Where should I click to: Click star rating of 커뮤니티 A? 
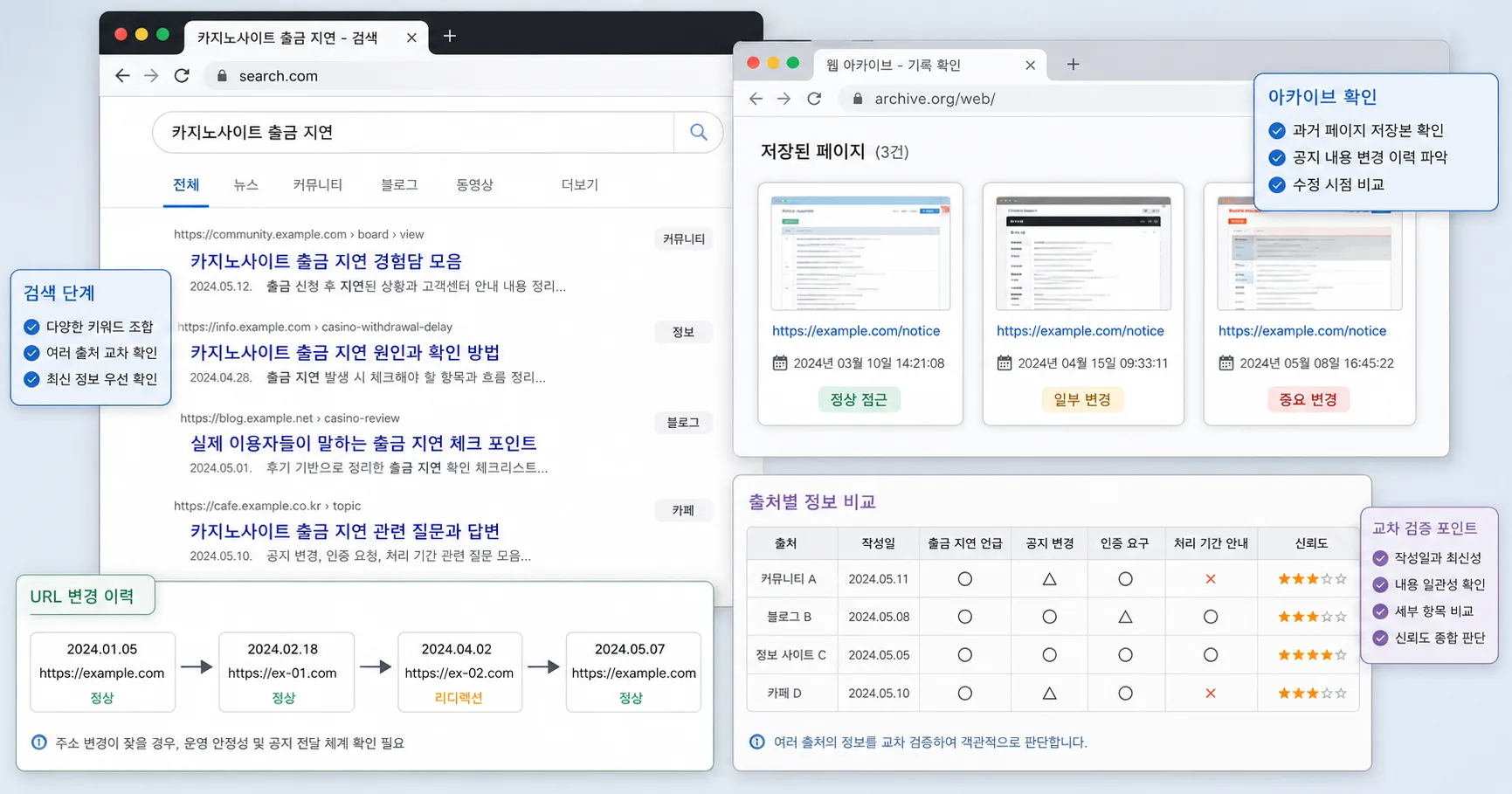coord(1312,579)
